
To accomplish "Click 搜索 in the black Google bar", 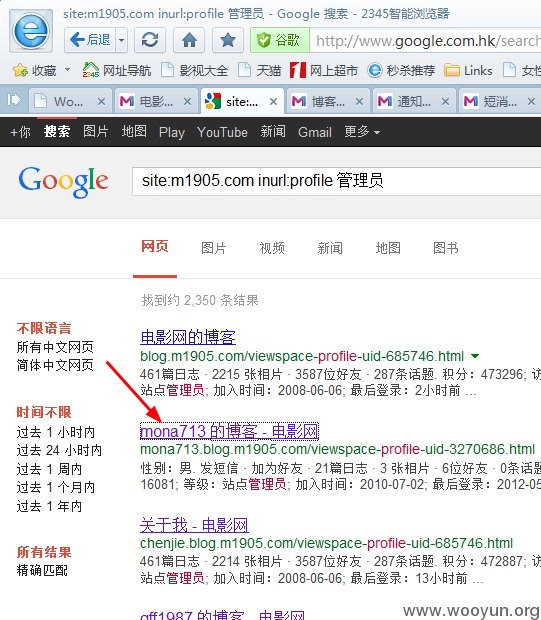I will [57, 132].
